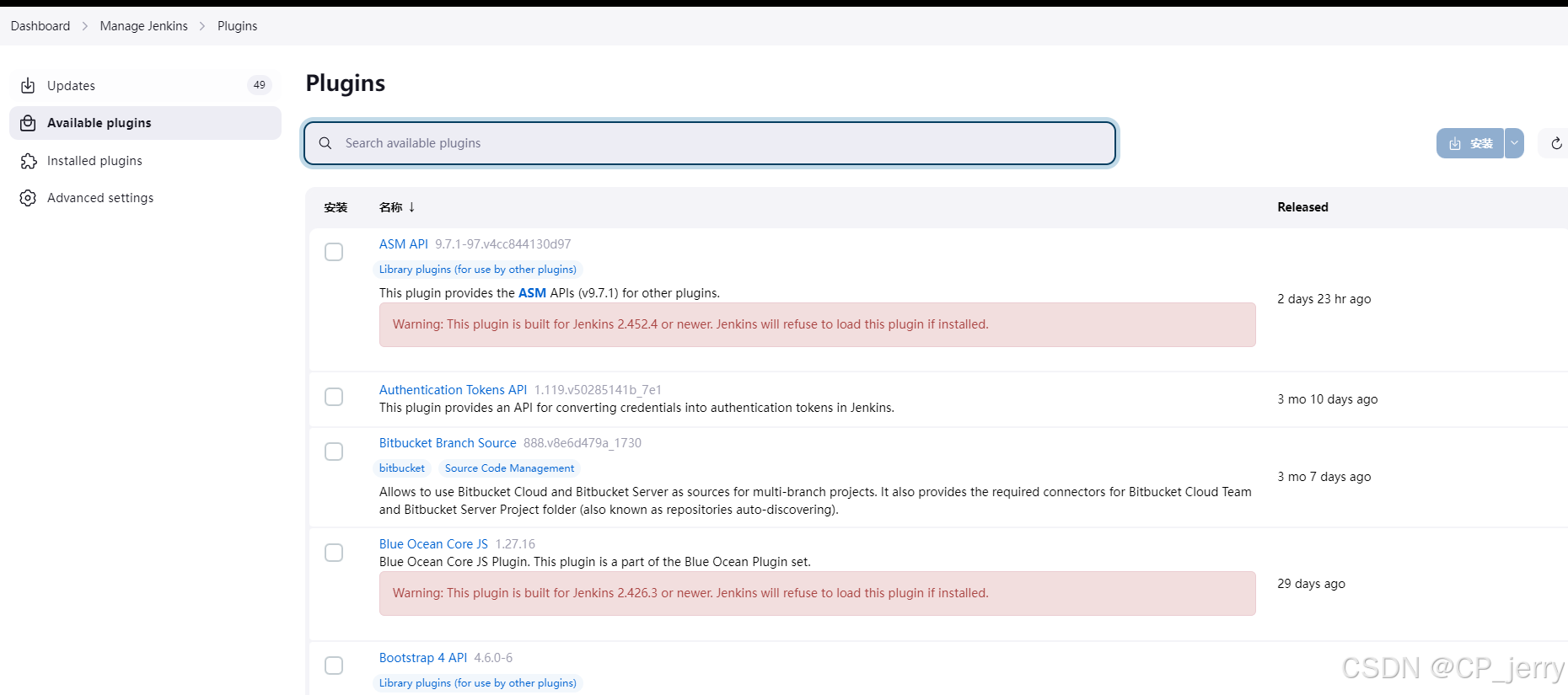
Task: Click the Plugins page heading
Action: [346, 83]
